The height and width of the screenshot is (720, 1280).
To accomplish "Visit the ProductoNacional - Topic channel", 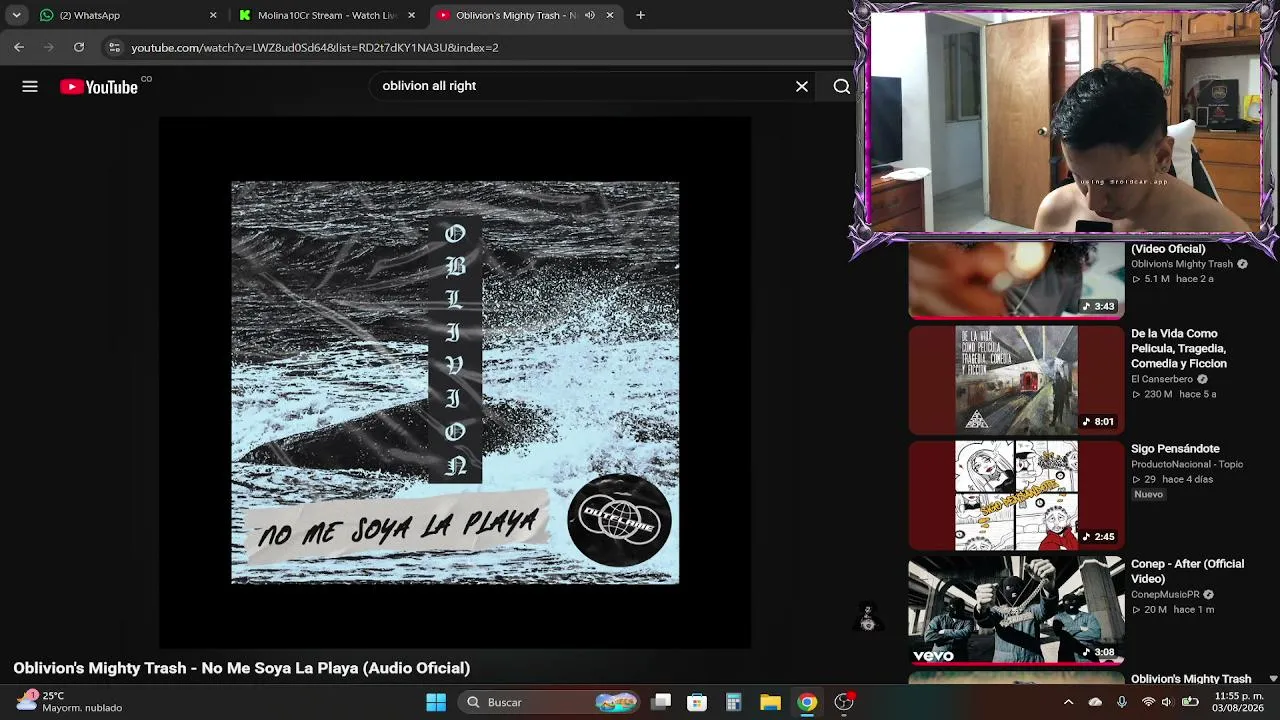I will pos(1187,464).
